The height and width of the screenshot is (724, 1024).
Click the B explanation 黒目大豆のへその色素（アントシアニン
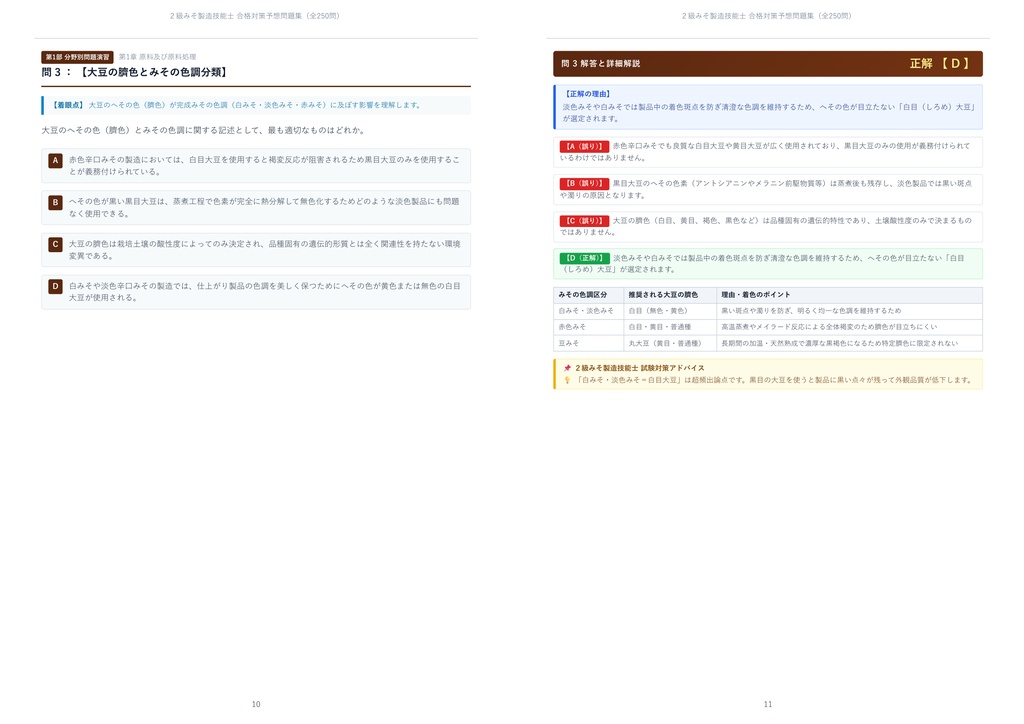coord(765,189)
